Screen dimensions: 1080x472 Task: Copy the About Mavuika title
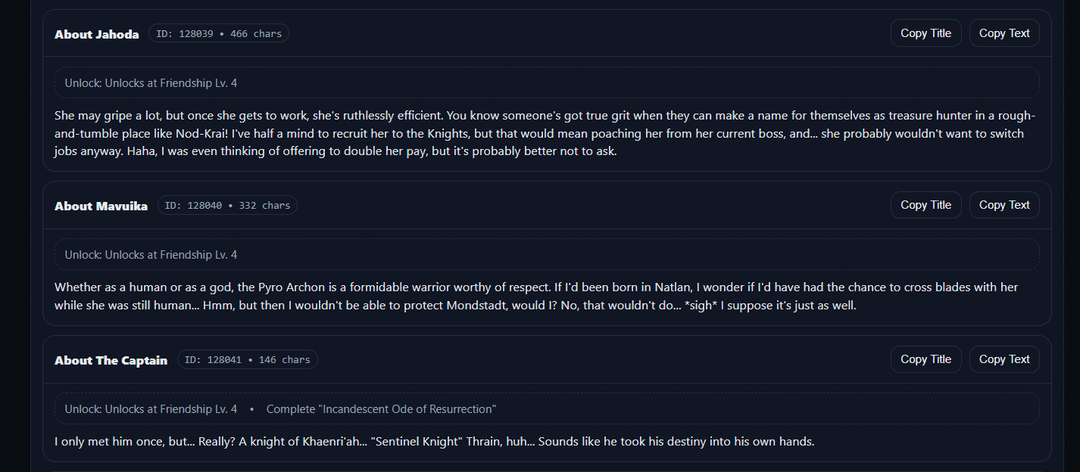coord(925,205)
